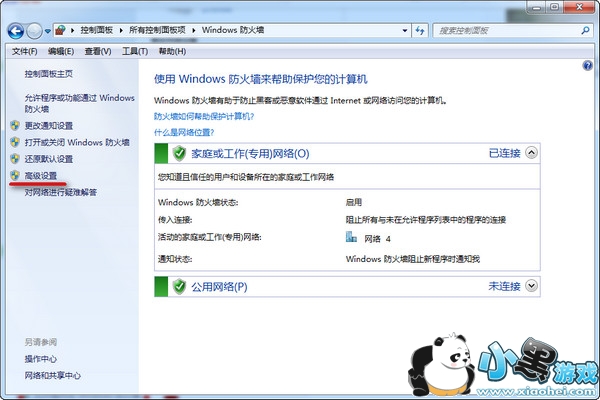Click 公用网络(P) header title
This screenshot has height=400, width=600.
219,287
